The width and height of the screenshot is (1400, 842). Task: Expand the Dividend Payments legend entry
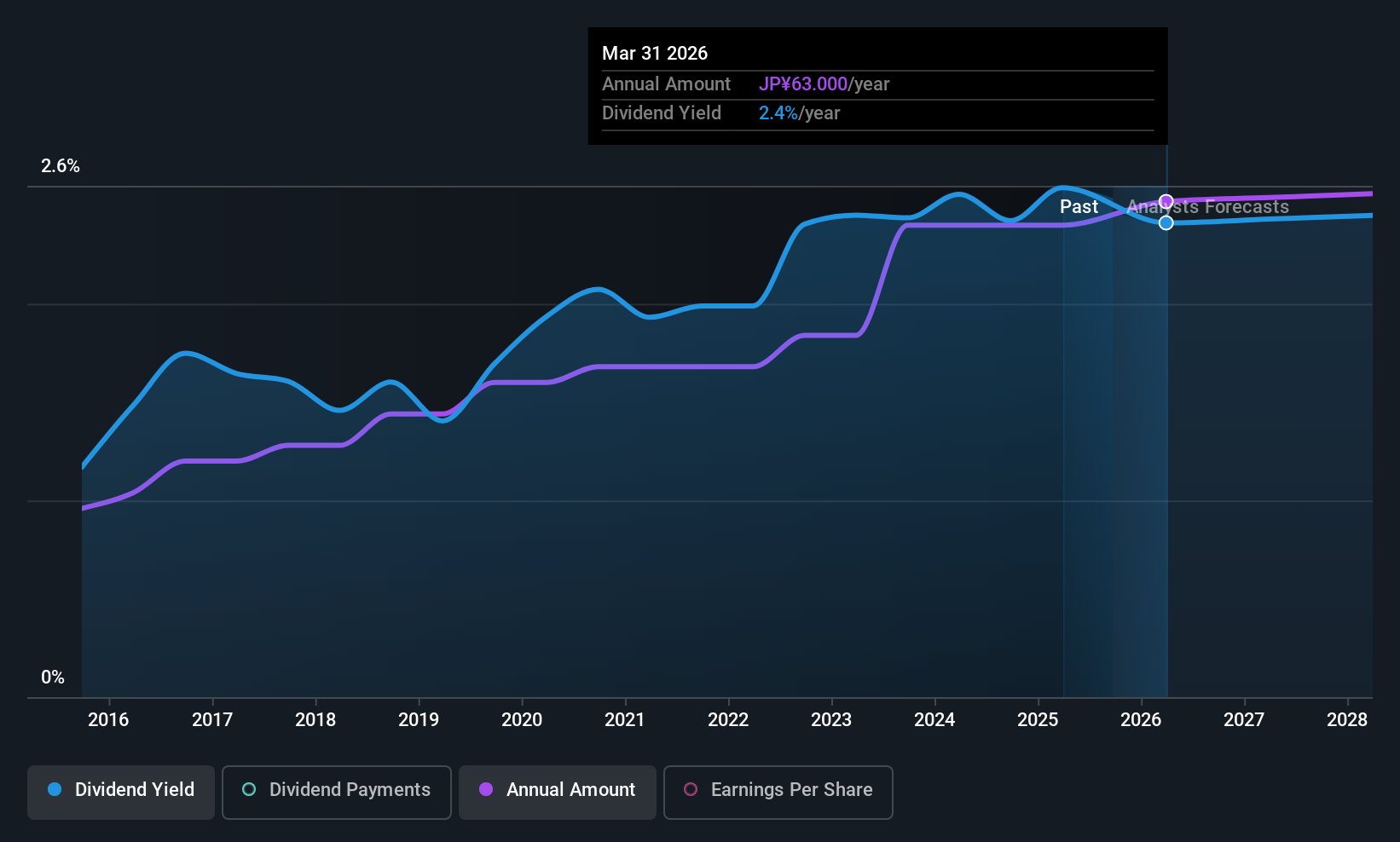click(336, 792)
